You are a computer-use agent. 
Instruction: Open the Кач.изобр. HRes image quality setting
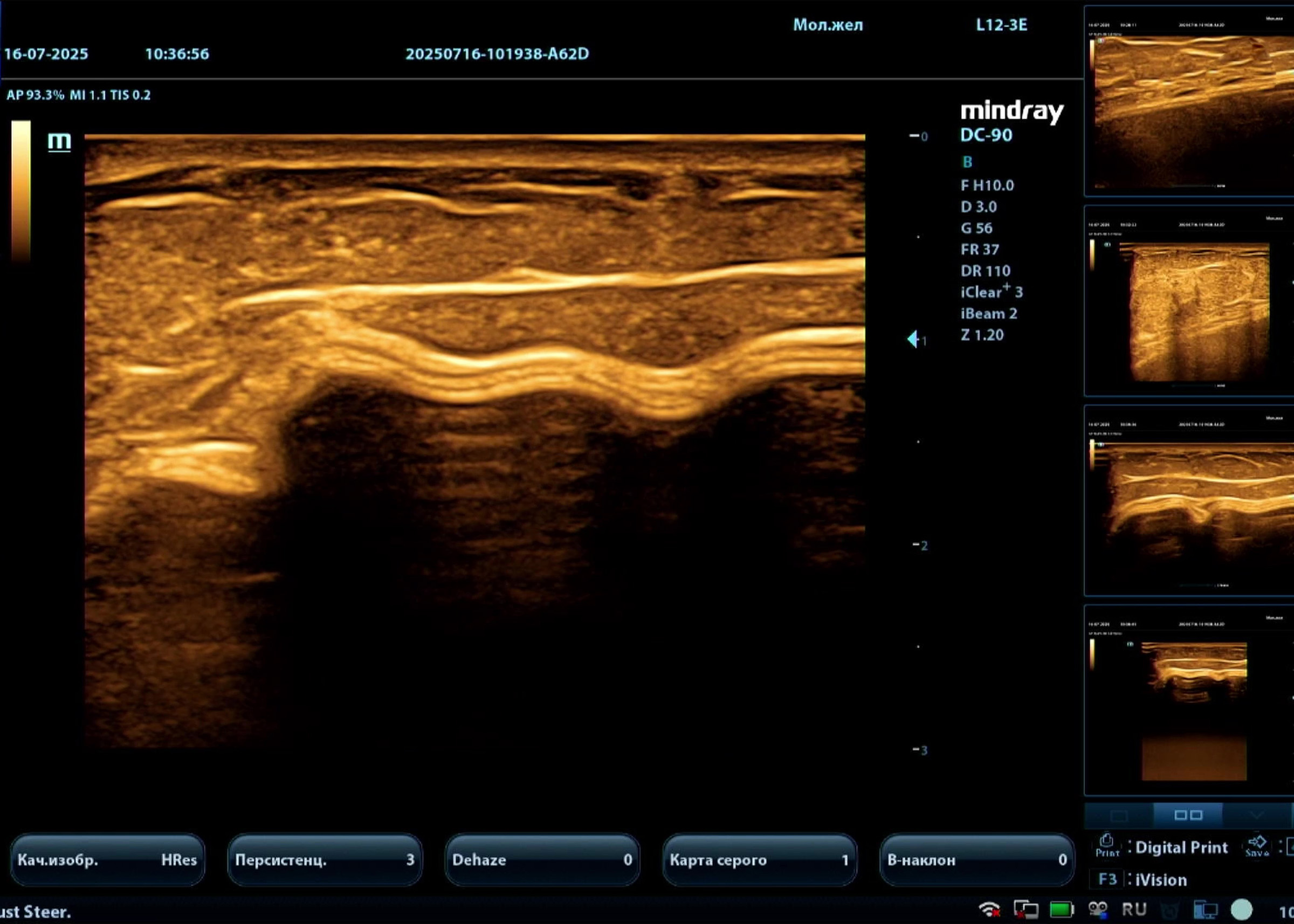click(x=107, y=860)
